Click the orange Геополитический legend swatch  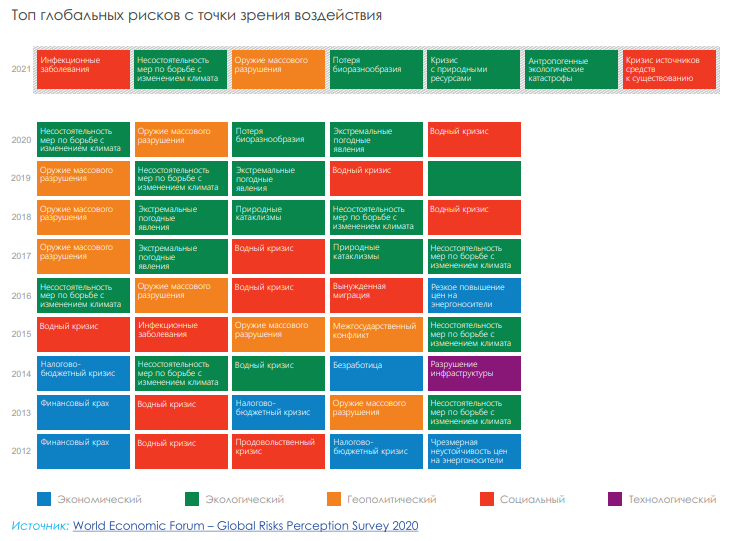click(334, 499)
